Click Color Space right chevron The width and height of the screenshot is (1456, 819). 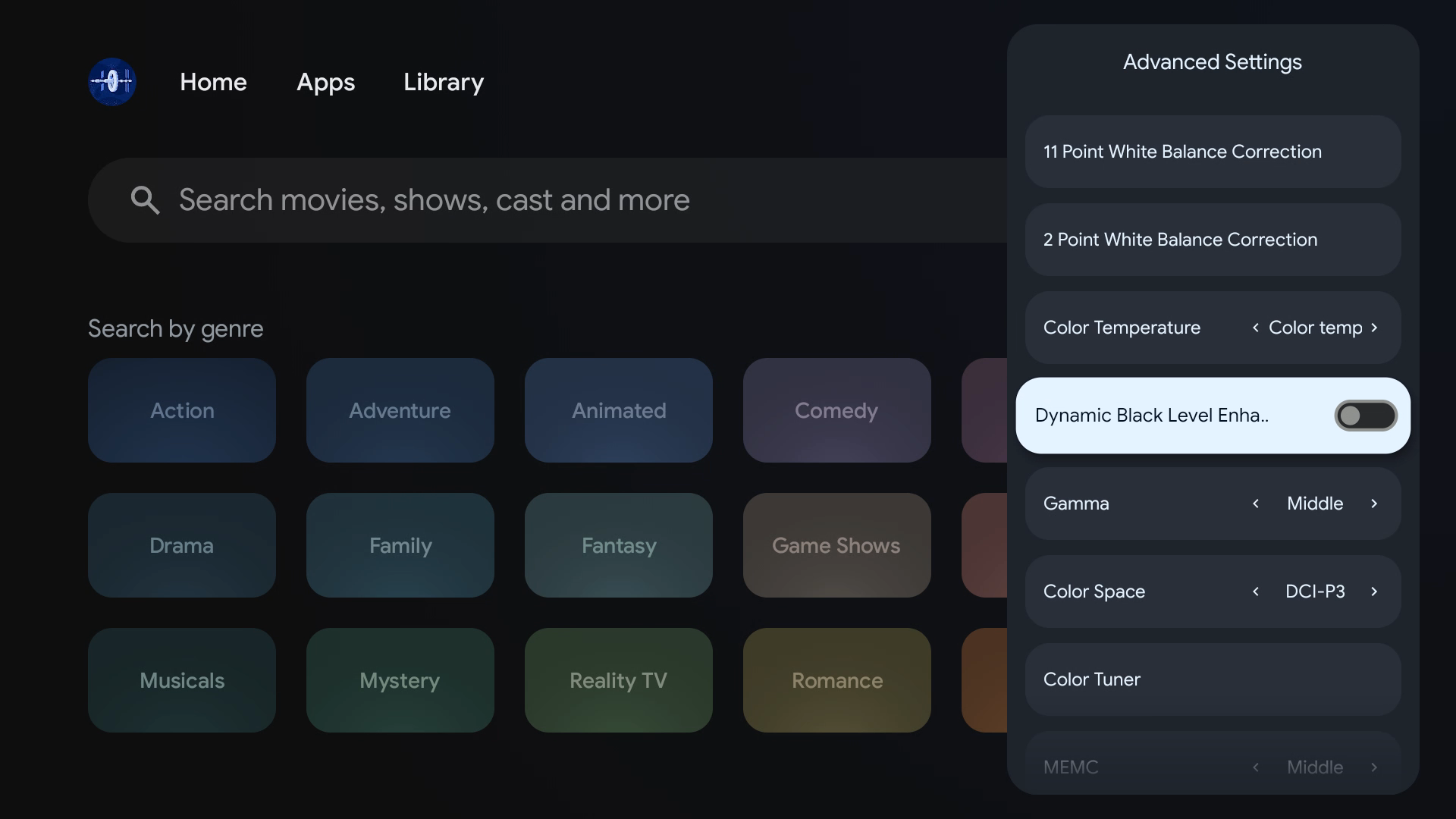1374,591
